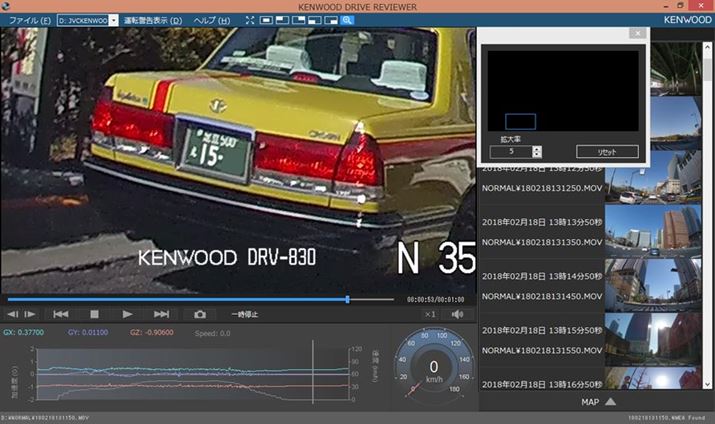Image resolution: width=715 pixels, height=424 pixels.
Task: Open the 運転警告表示 (D) menu
Action: pyautogui.click(x=153, y=20)
